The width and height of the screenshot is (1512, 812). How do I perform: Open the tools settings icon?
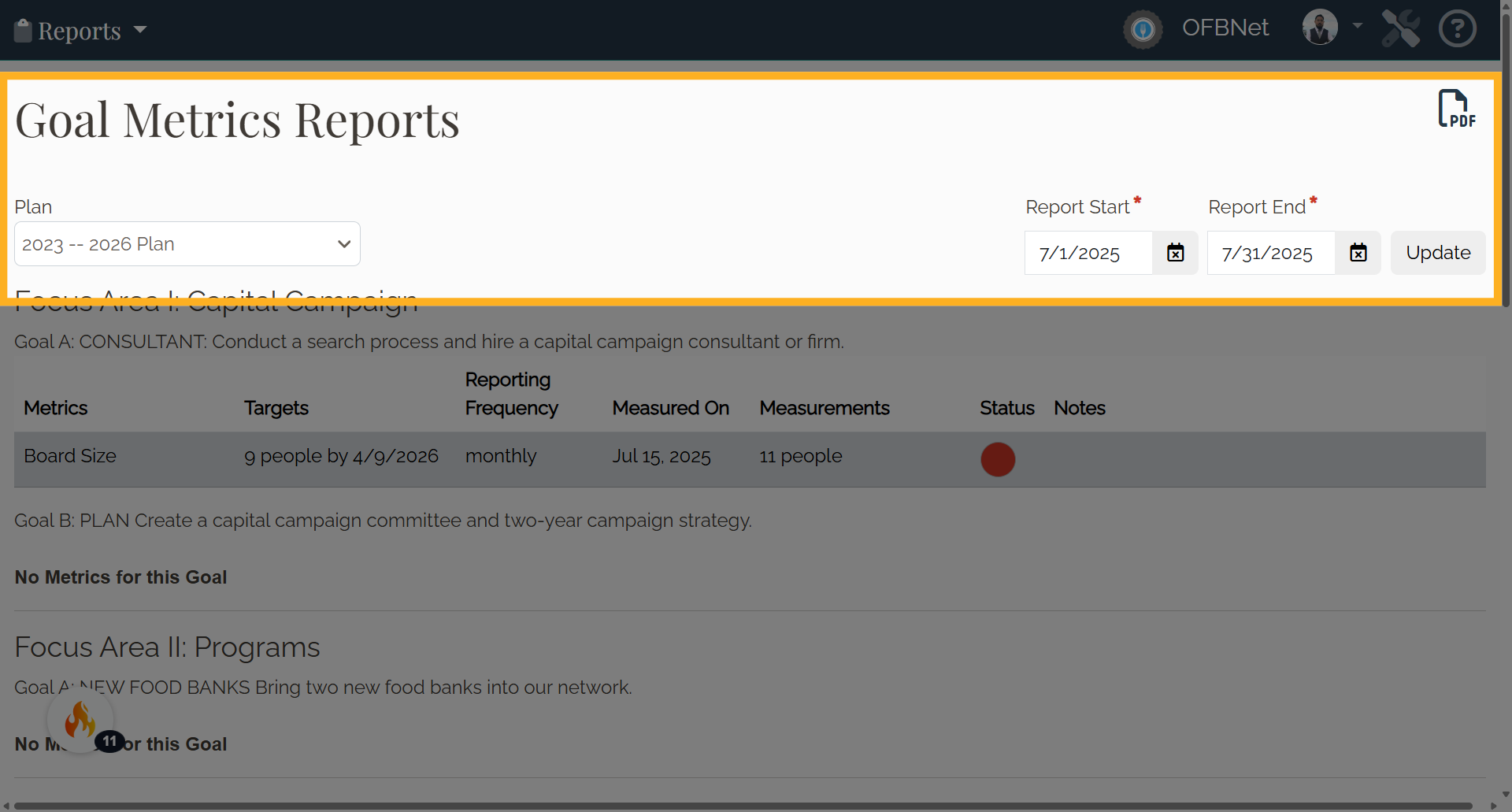point(1401,28)
